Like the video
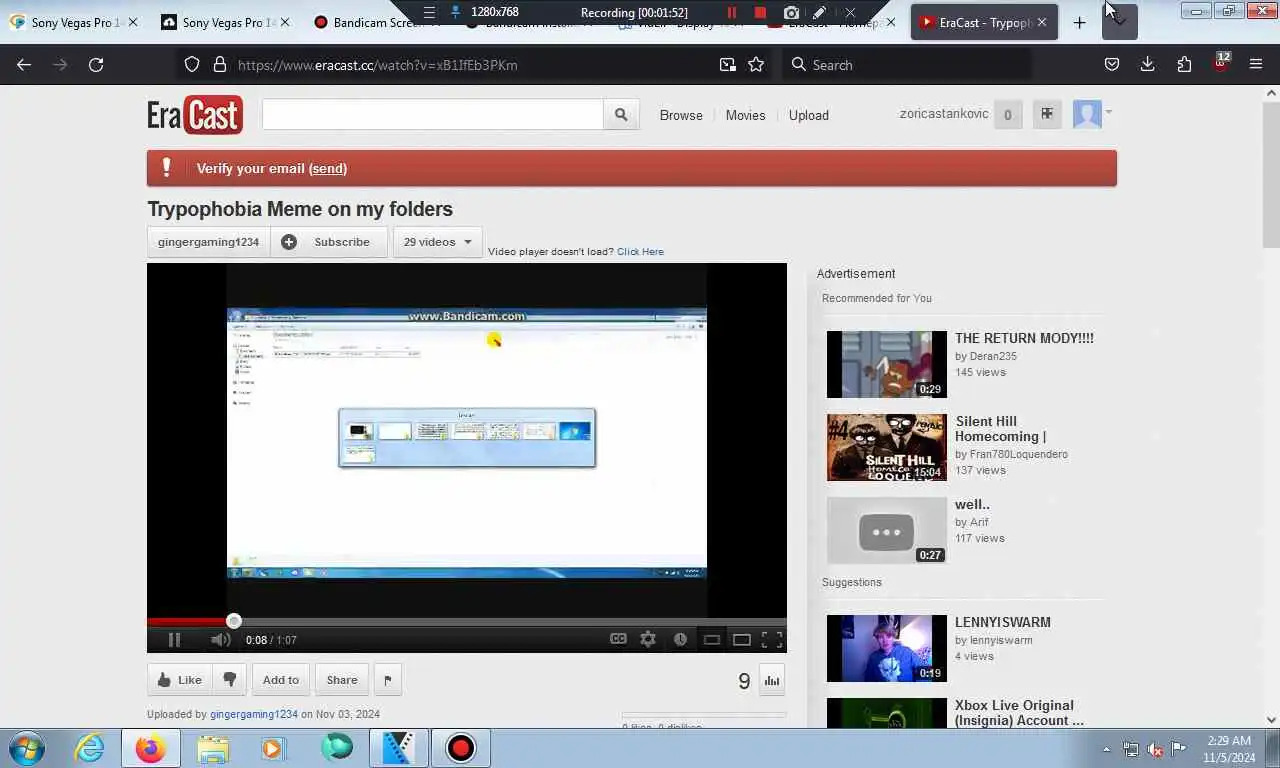 179,680
